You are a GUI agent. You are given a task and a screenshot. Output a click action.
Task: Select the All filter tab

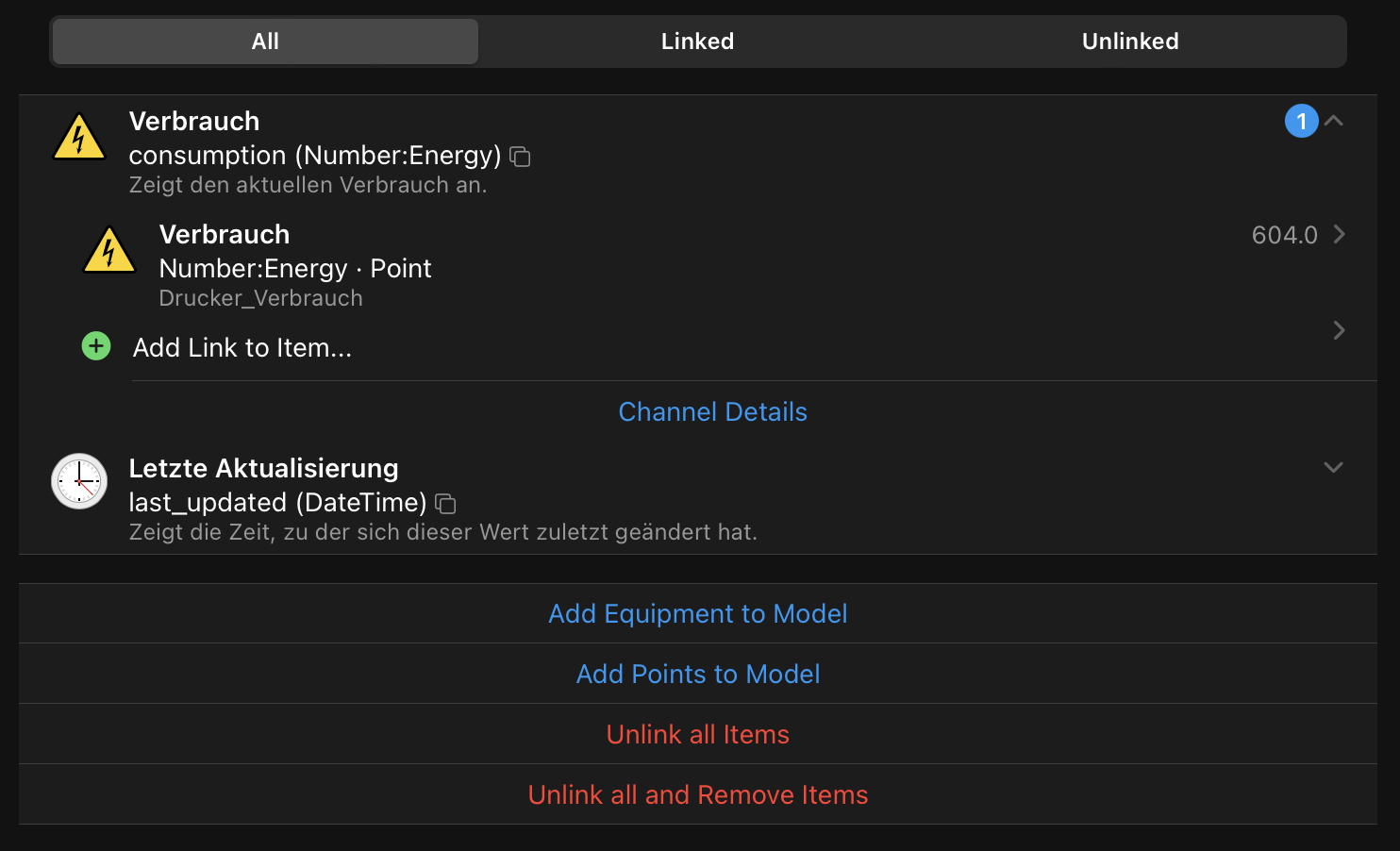pos(264,41)
